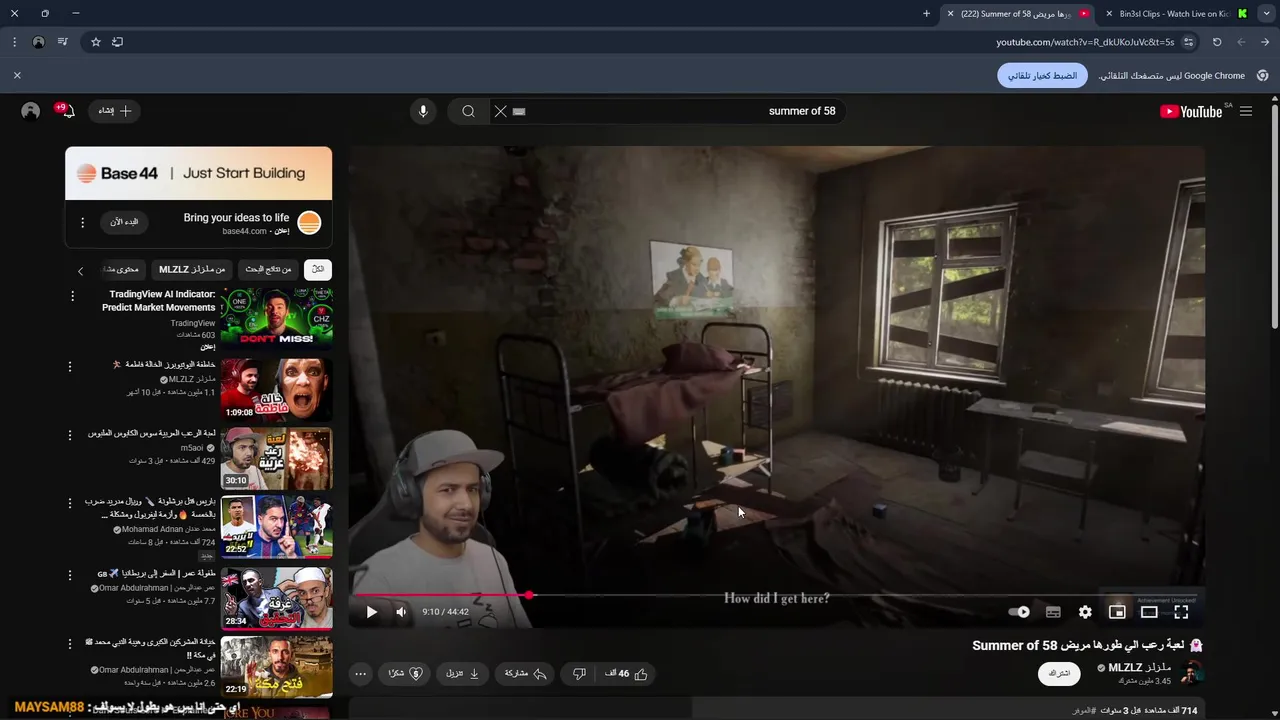View site information icon in address bar
Screen dimensions: 1280x720
[x=1188, y=42]
